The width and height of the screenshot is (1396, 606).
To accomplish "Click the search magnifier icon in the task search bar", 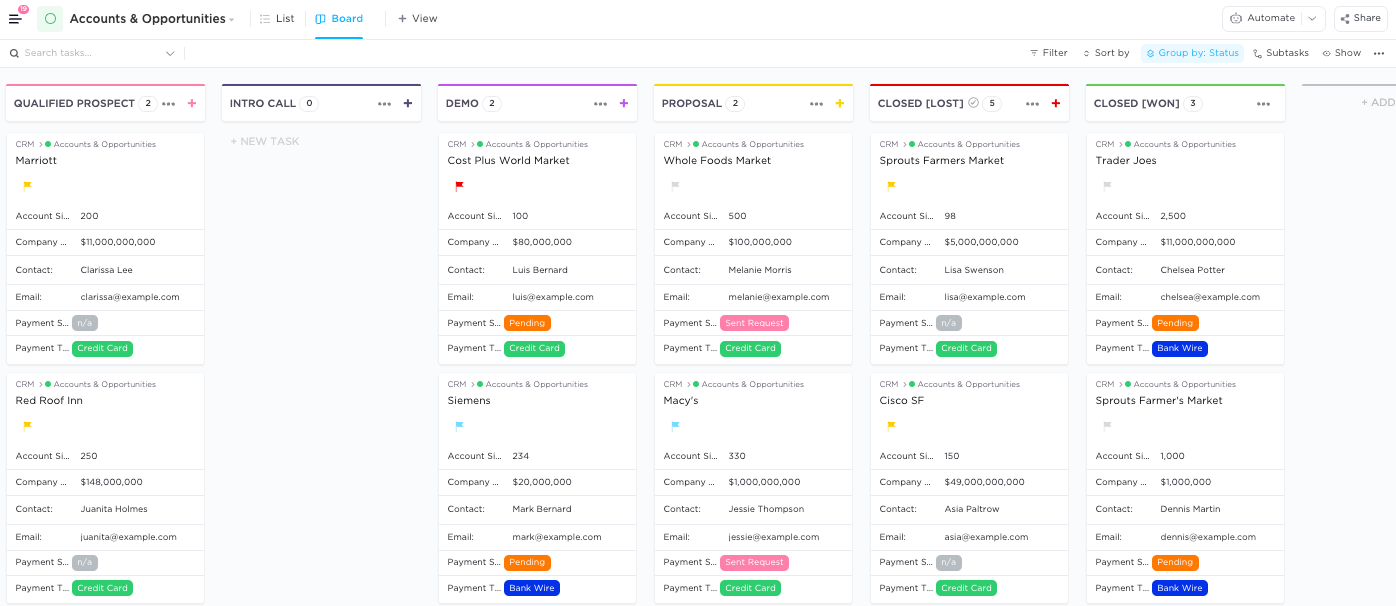I will (x=13, y=52).
